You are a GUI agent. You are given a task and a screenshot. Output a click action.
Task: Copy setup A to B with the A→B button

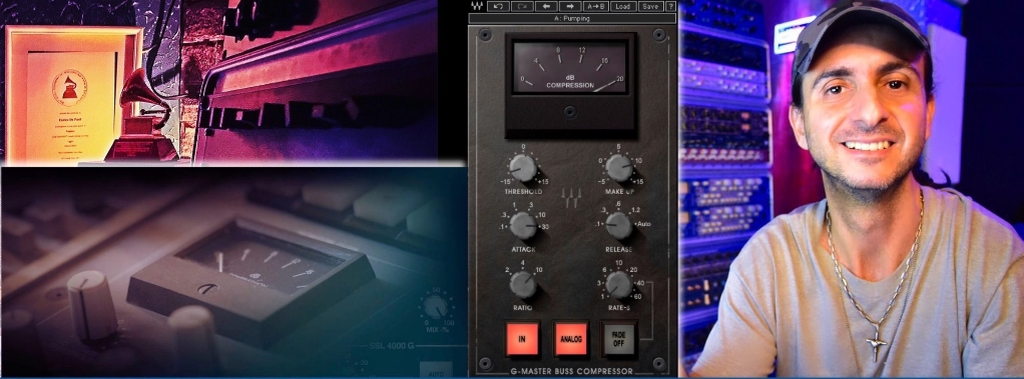596,6
